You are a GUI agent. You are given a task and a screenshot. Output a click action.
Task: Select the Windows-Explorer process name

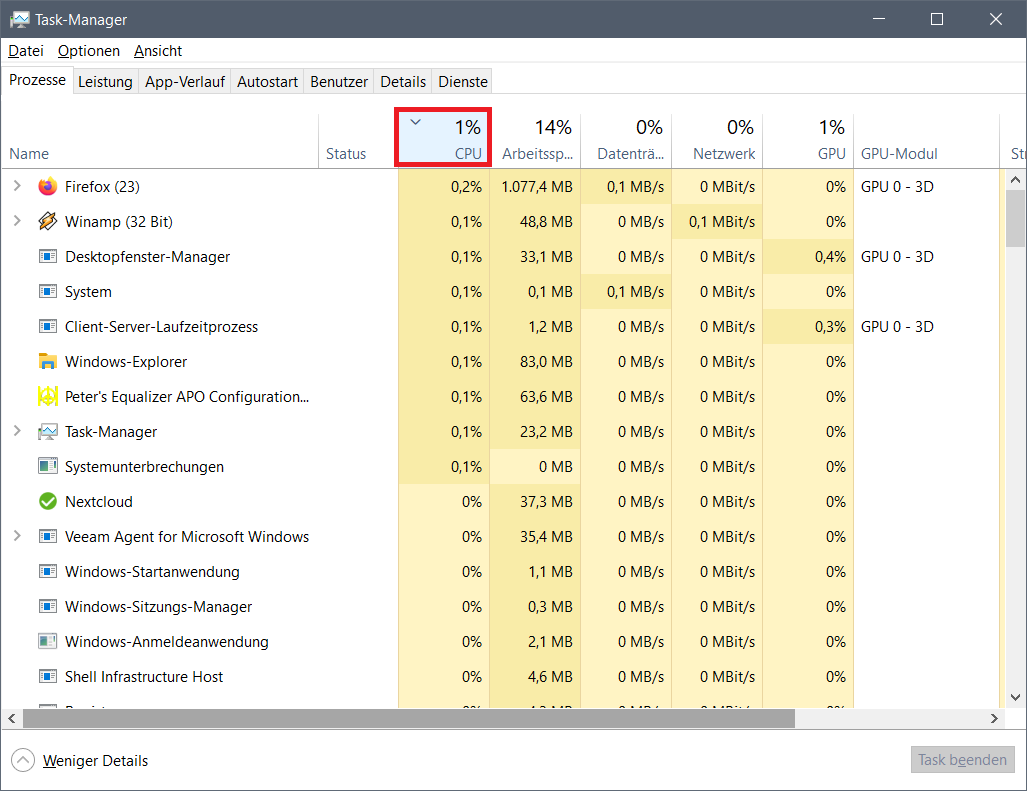[126, 361]
